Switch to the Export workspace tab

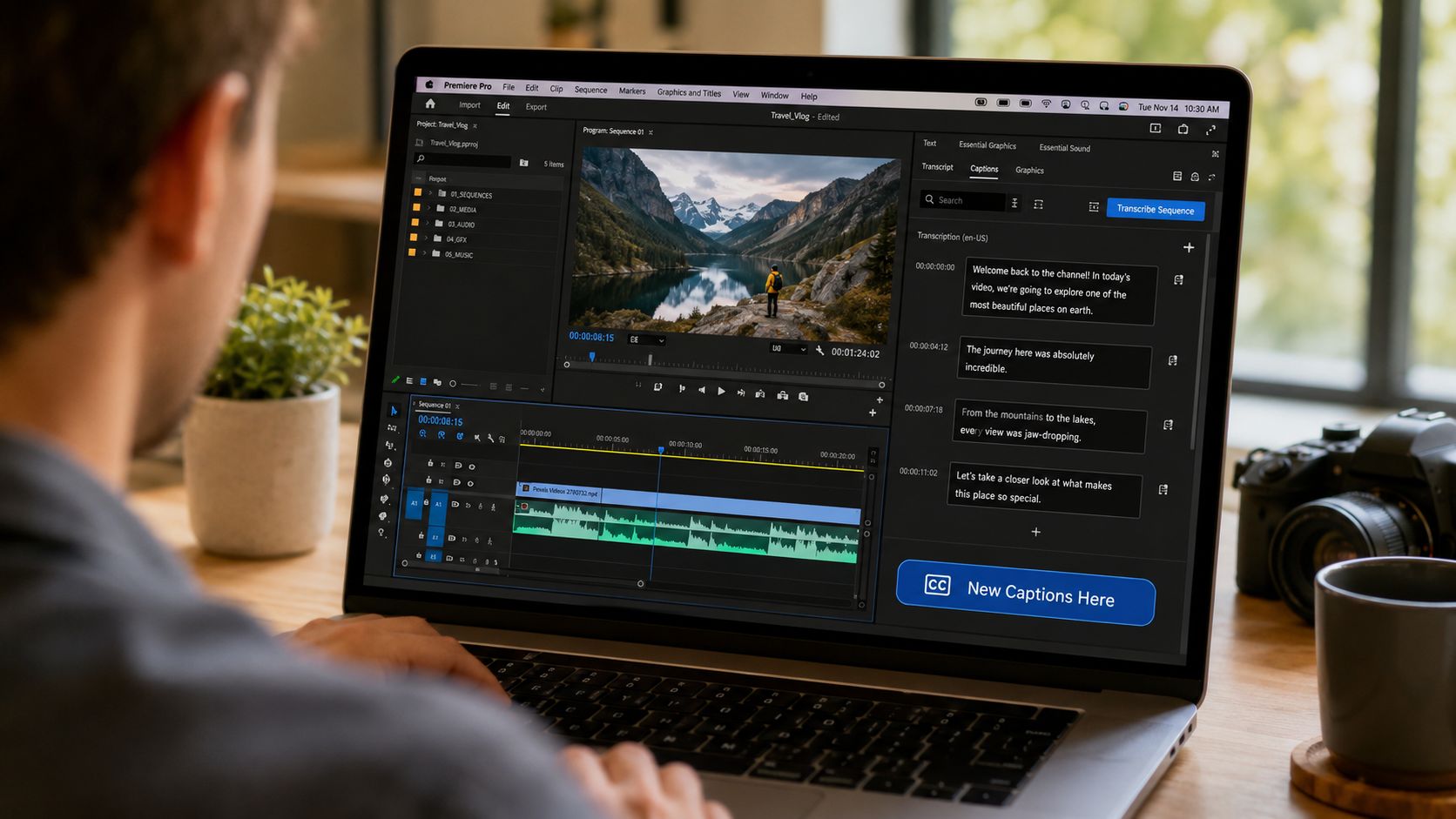[x=536, y=107]
